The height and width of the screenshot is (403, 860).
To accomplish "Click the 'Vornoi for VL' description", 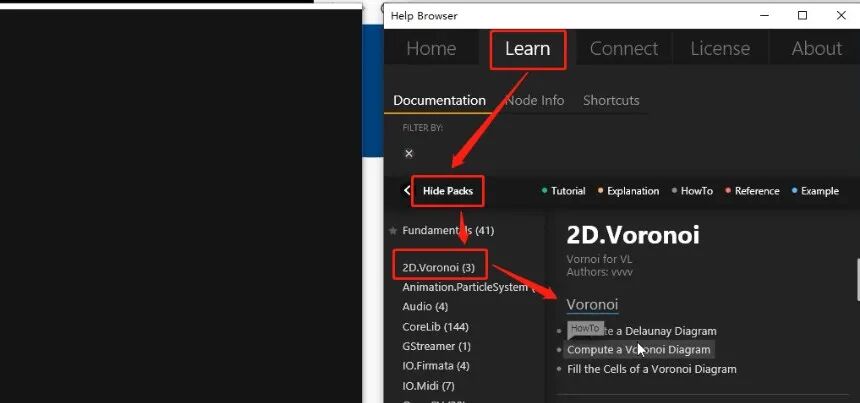I will [x=599, y=259].
